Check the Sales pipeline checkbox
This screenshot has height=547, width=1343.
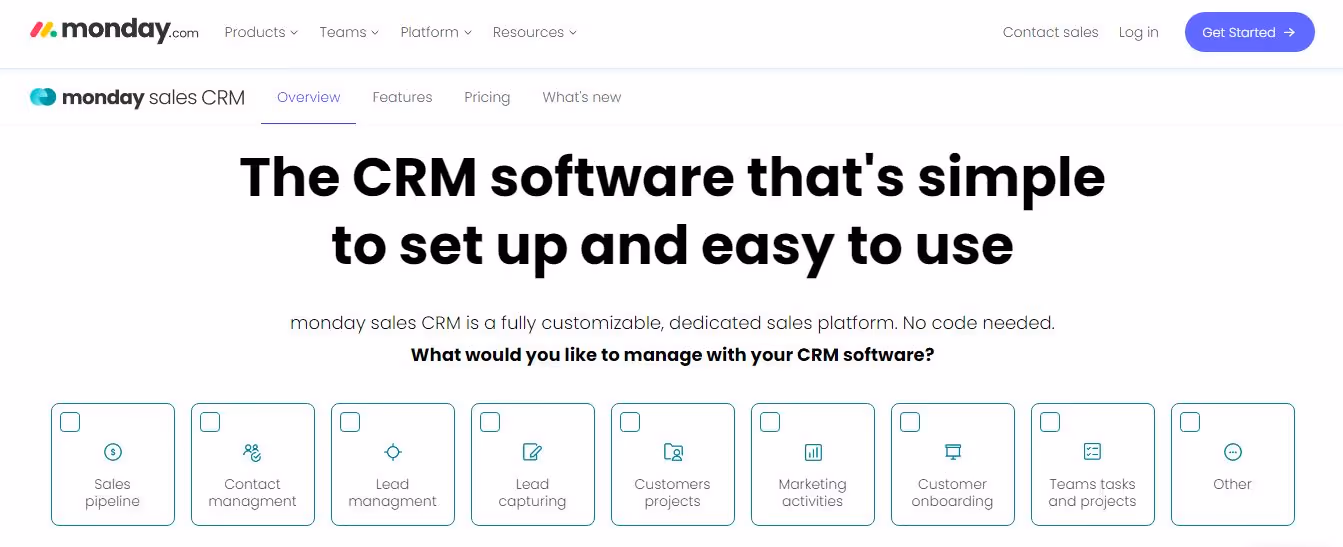[70, 422]
